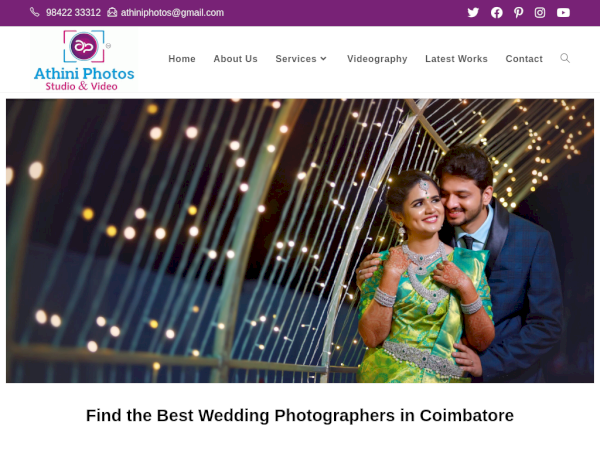
Task: Click the search magnifier icon
Action: tap(565, 58)
